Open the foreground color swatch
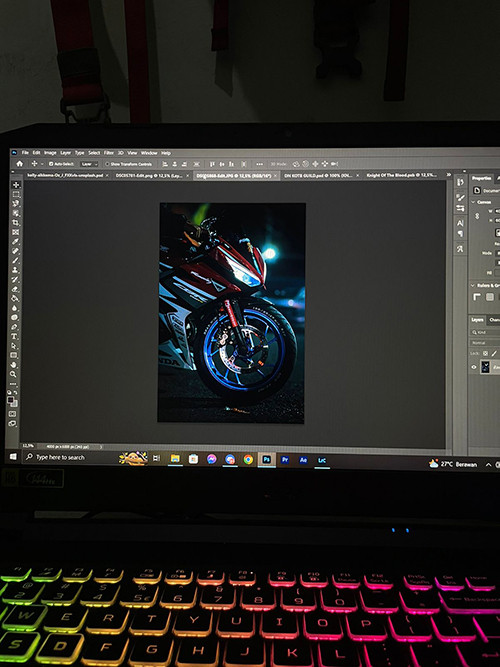This screenshot has width=500, height=667. click(11, 399)
